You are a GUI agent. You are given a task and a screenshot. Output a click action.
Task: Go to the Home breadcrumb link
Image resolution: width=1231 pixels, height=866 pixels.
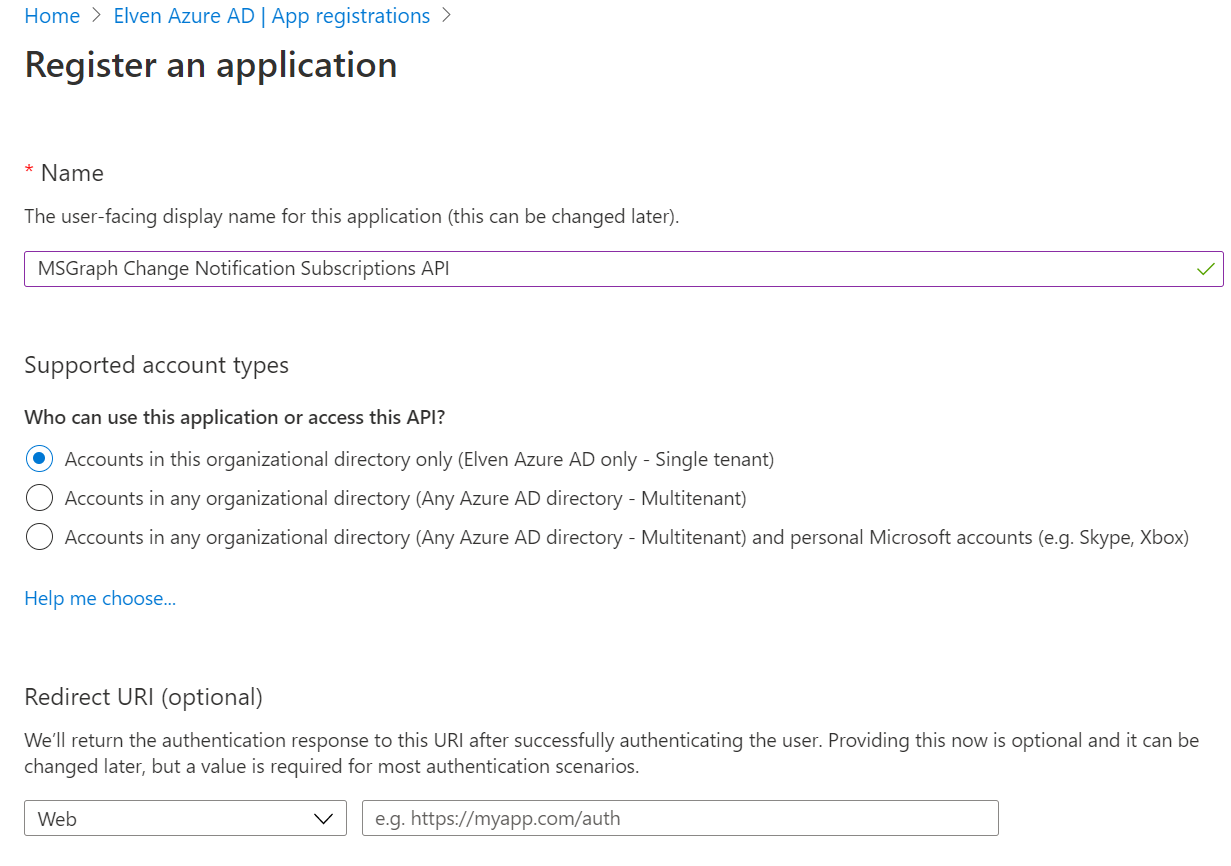click(52, 16)
